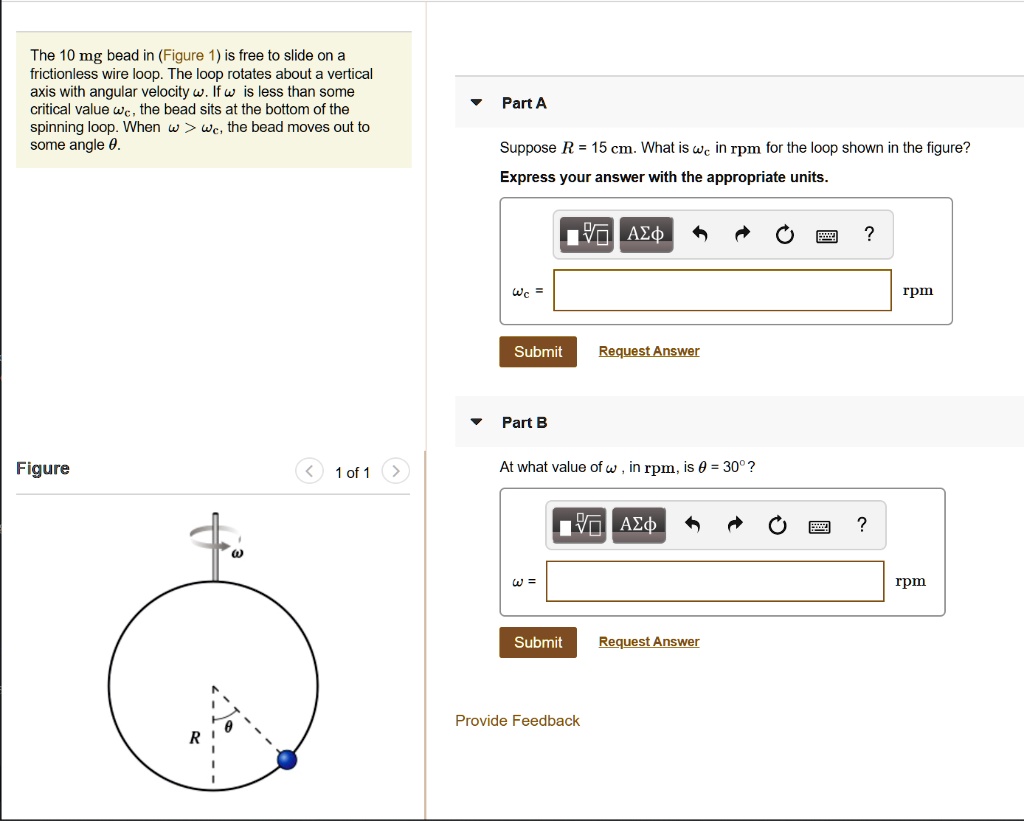
Task: Click inside the Part B ω input box
Action: click(x=715, y=581)
